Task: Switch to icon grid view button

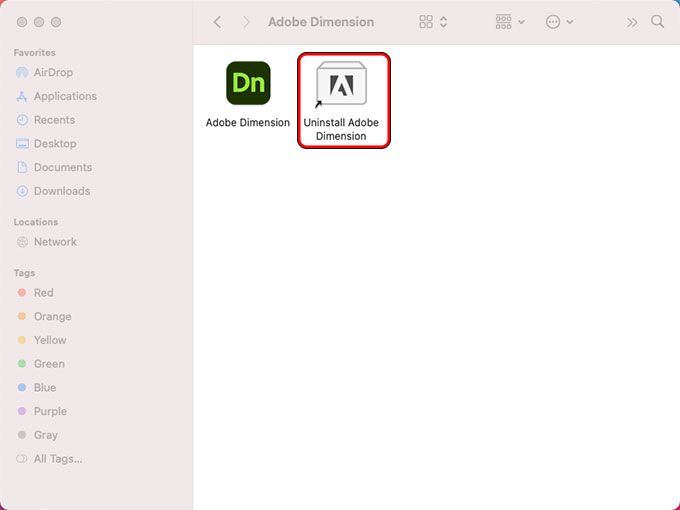Action: click(x=426, y=22)
